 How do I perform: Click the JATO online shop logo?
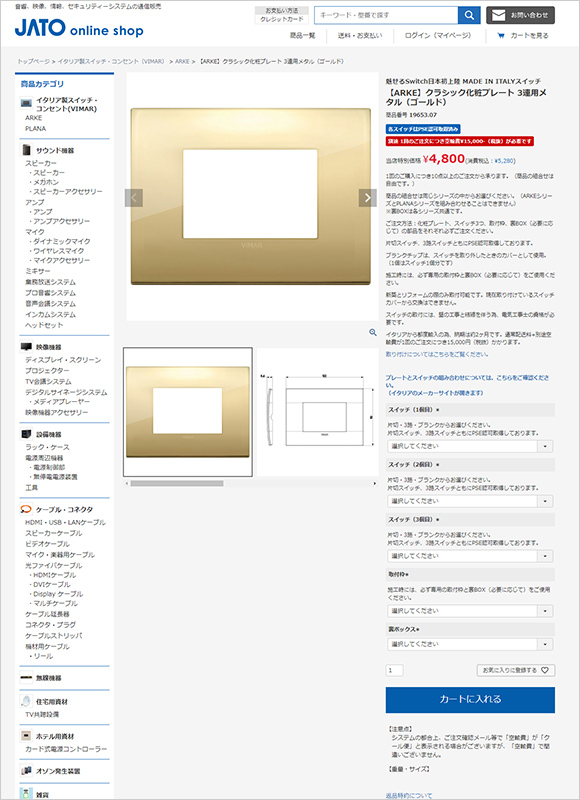click(79, 28)
